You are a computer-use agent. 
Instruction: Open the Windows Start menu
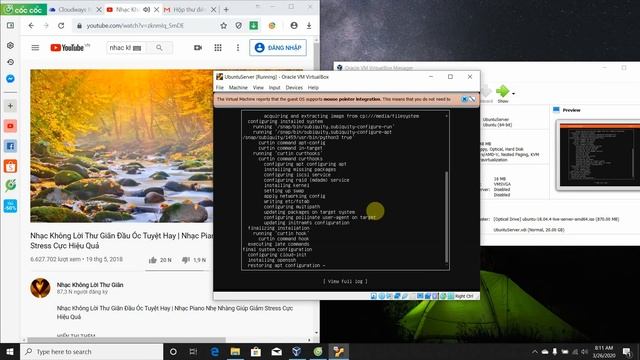(x=10, y=351)
